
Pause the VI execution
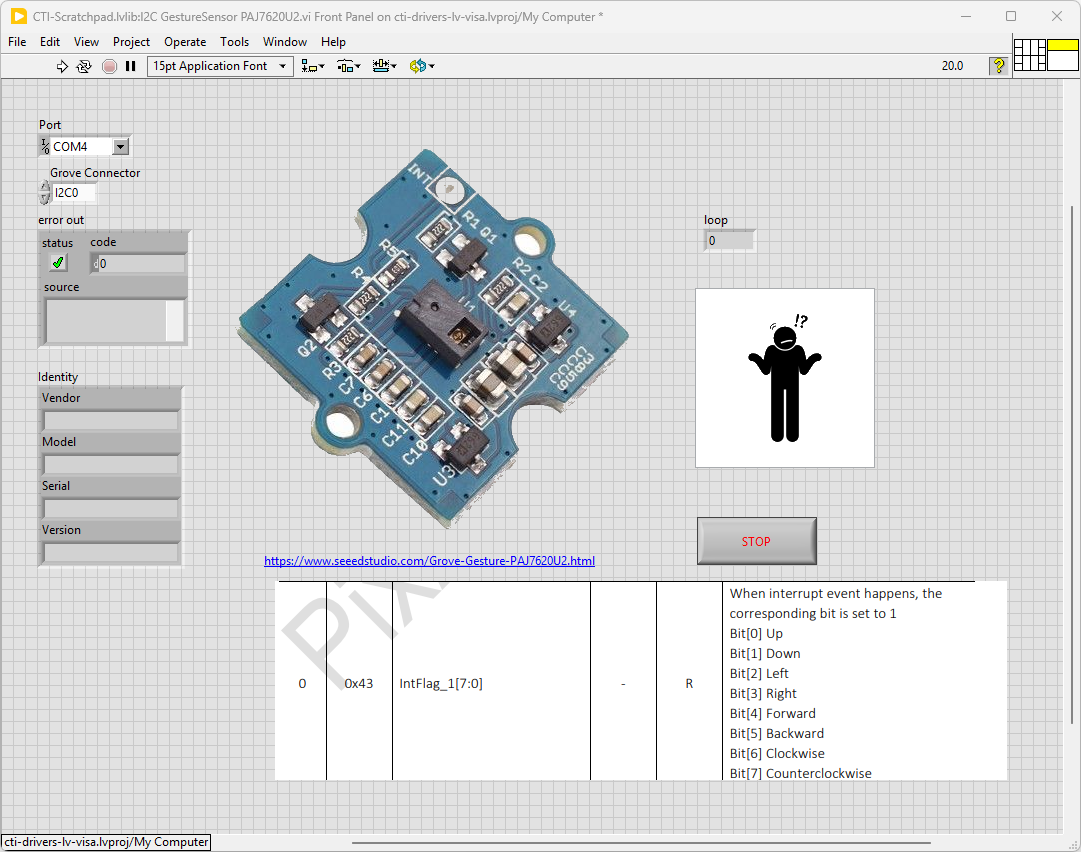coord(130,66)
